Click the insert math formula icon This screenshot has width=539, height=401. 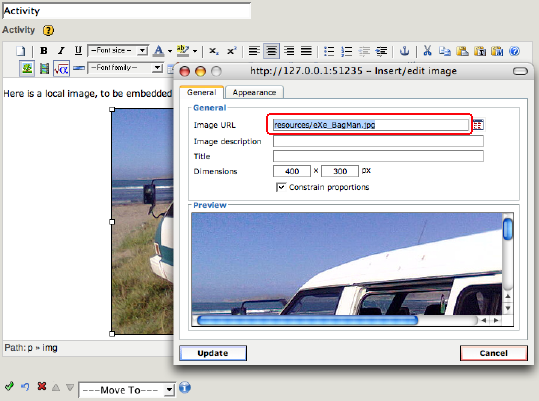[x=62, y=69]
